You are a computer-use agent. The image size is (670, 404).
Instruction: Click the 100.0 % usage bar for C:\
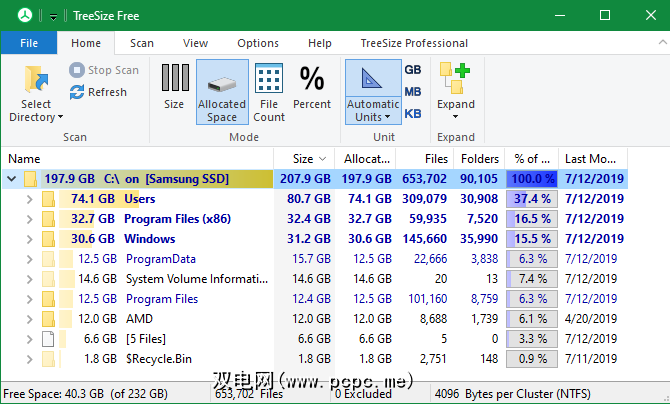531,179
